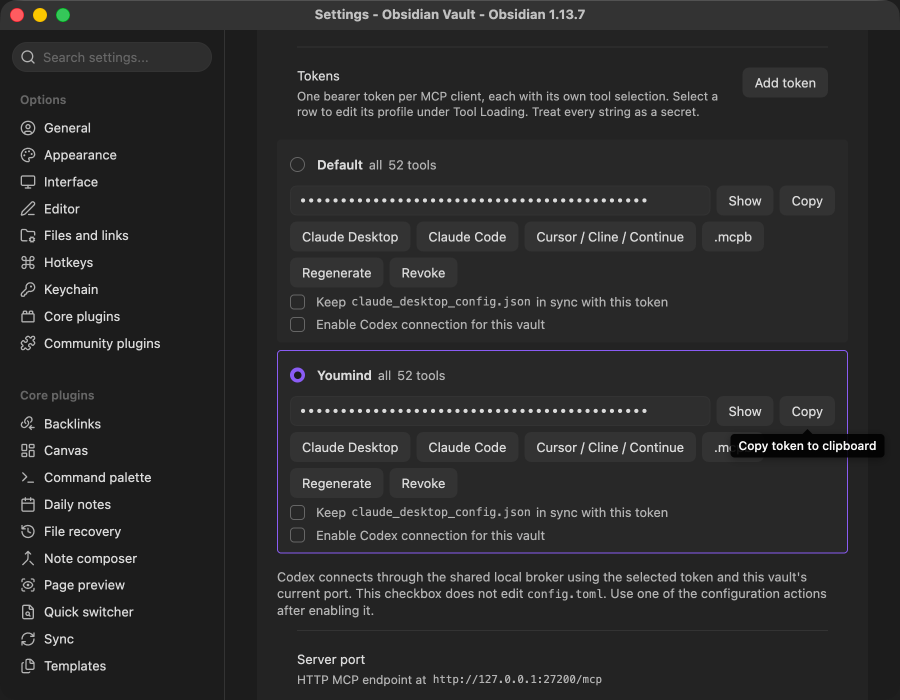This screenshot has width=900, height=700.
Task: Click Claude Code under Default token
Action: click(x=467, y=237)
